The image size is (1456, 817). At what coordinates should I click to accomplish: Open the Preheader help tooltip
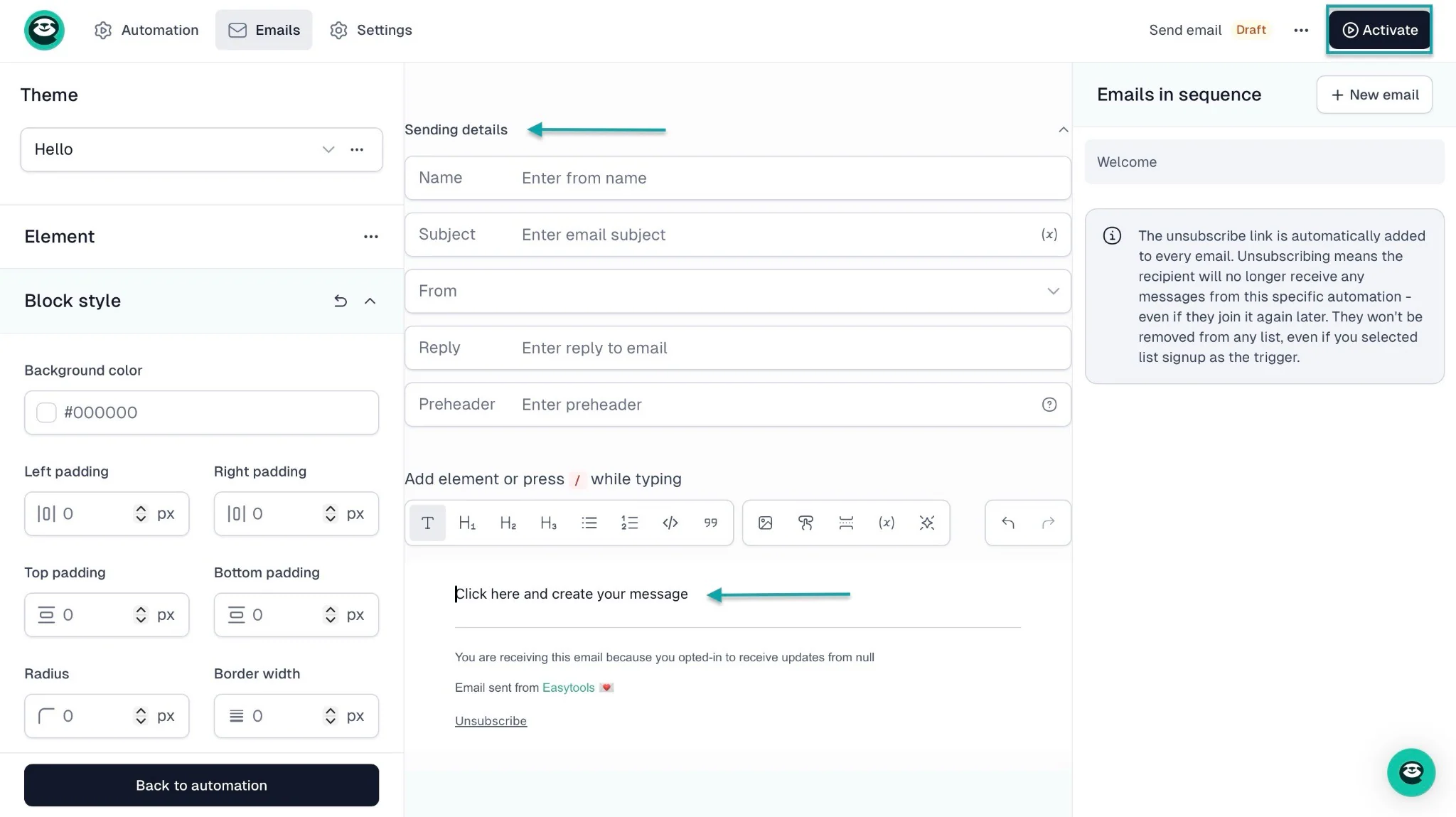tap(1049, 405)
